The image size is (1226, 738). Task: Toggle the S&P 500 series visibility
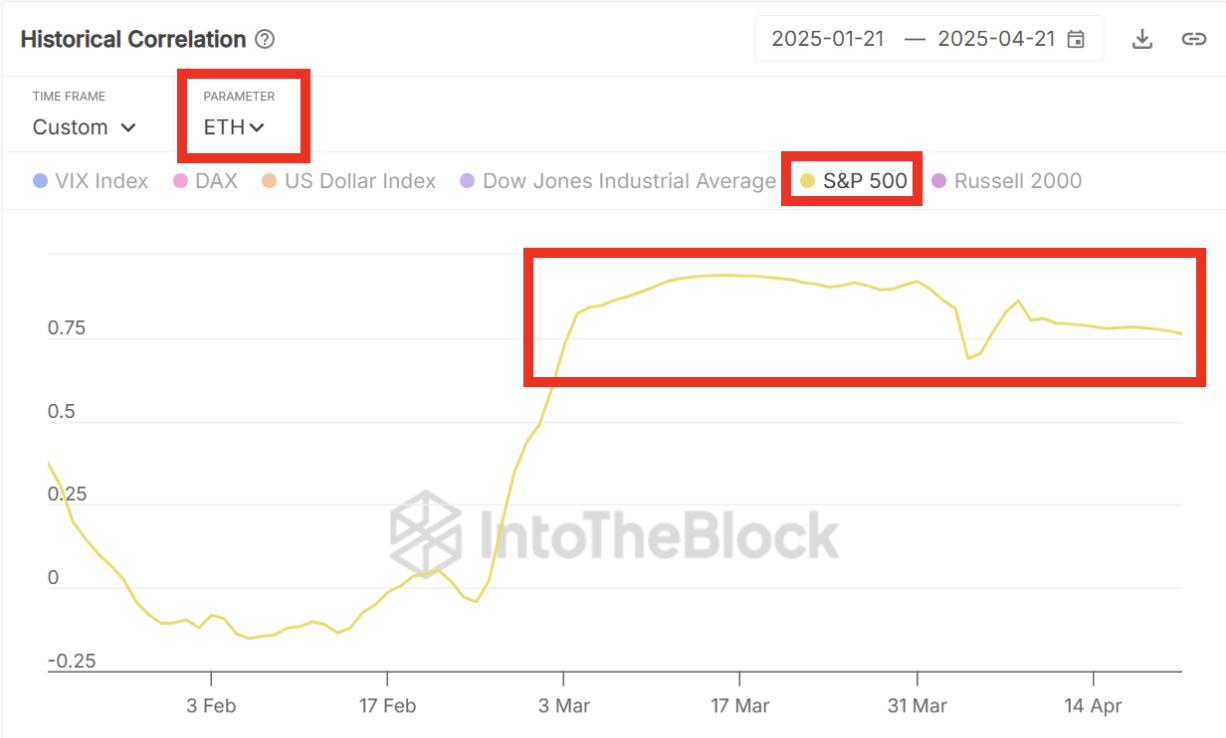tap(866, 181)
